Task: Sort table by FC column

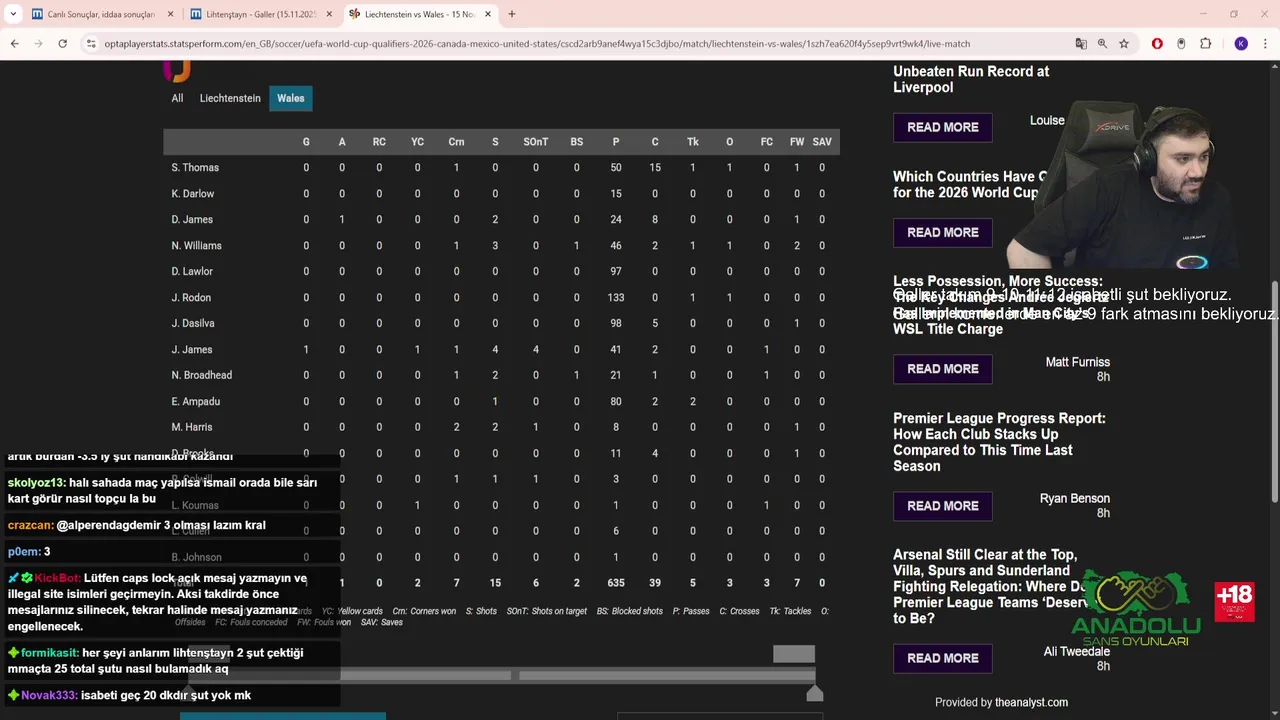Action: 767,142
